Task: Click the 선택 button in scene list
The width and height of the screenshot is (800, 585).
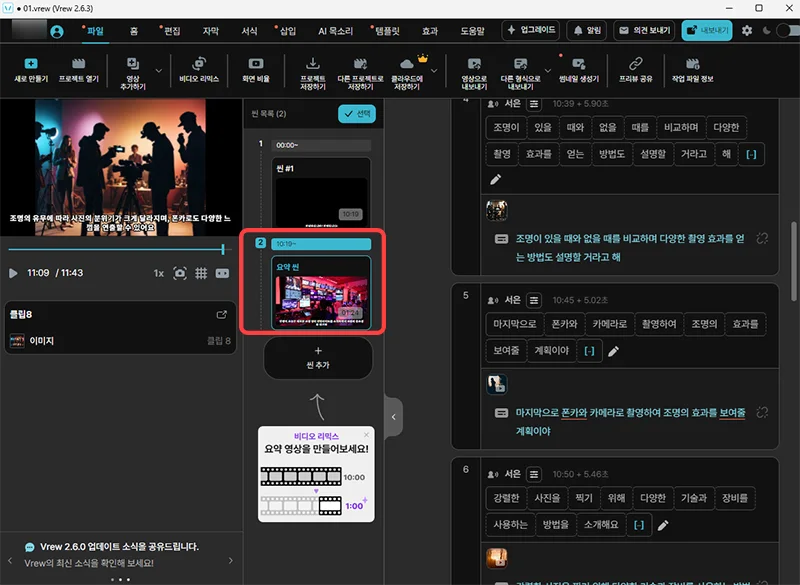Action: [x=357, y=114]
